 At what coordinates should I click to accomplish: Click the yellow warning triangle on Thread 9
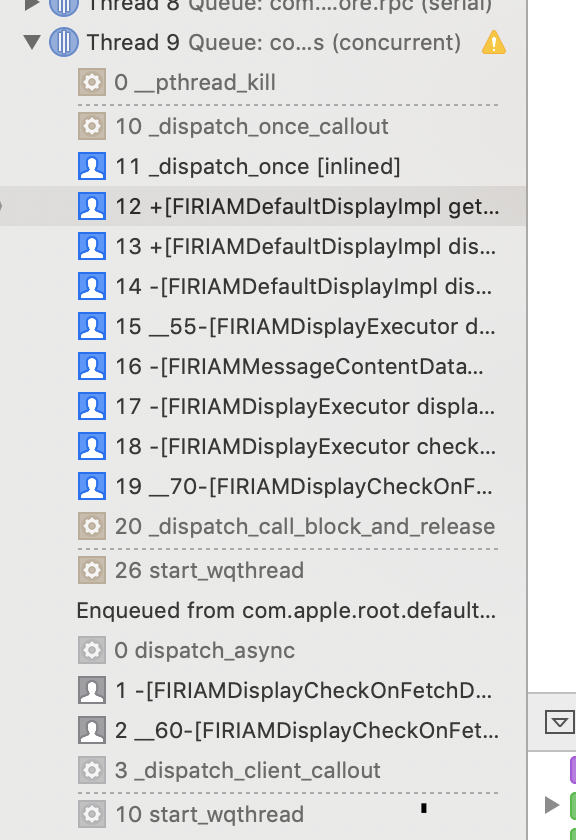click(494, 42)
